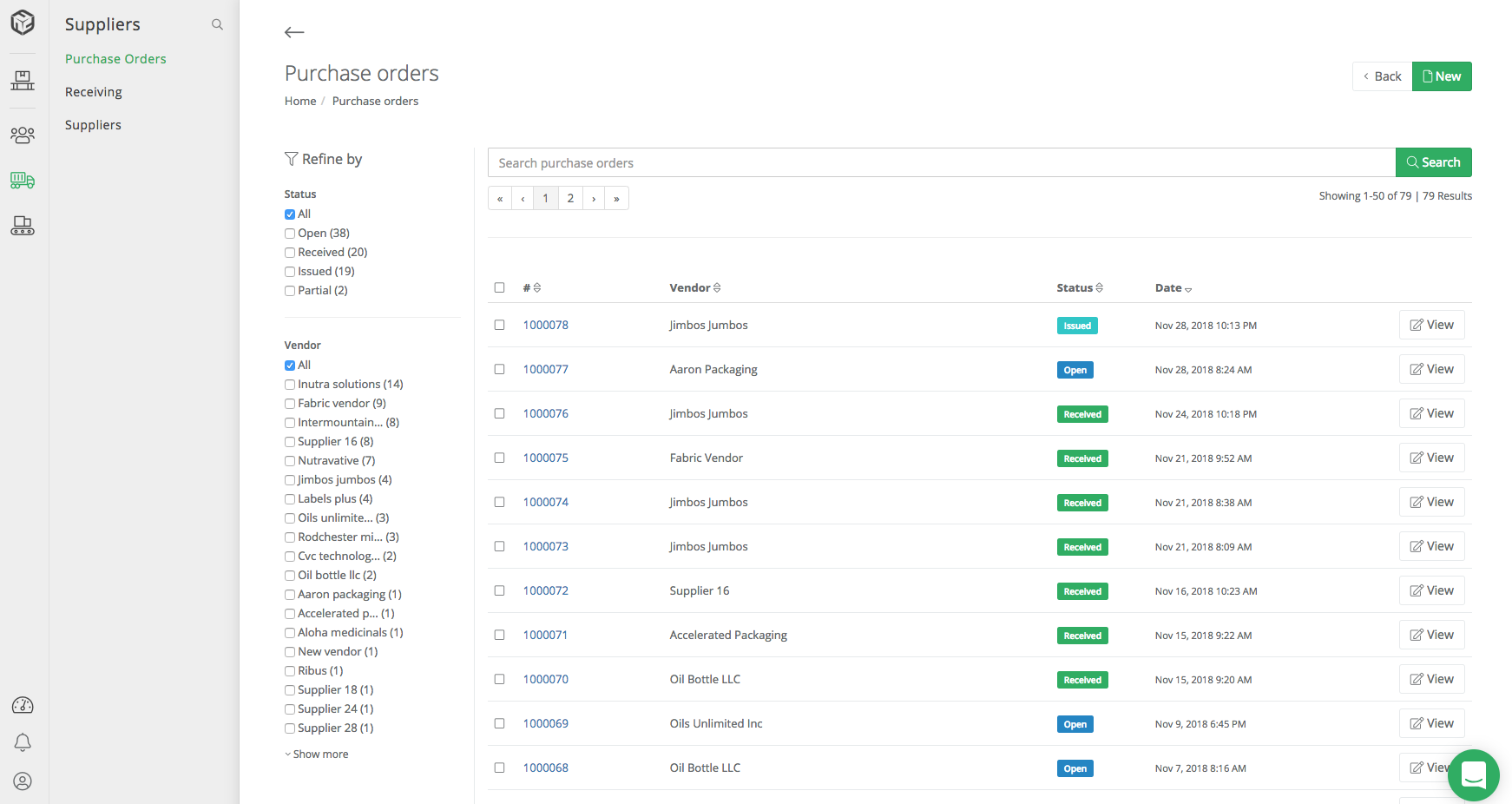The width and height of the screenshot is (1512, 804).
Task: Go to Receiving from the sidebar menu
Action: pos(93,91)
